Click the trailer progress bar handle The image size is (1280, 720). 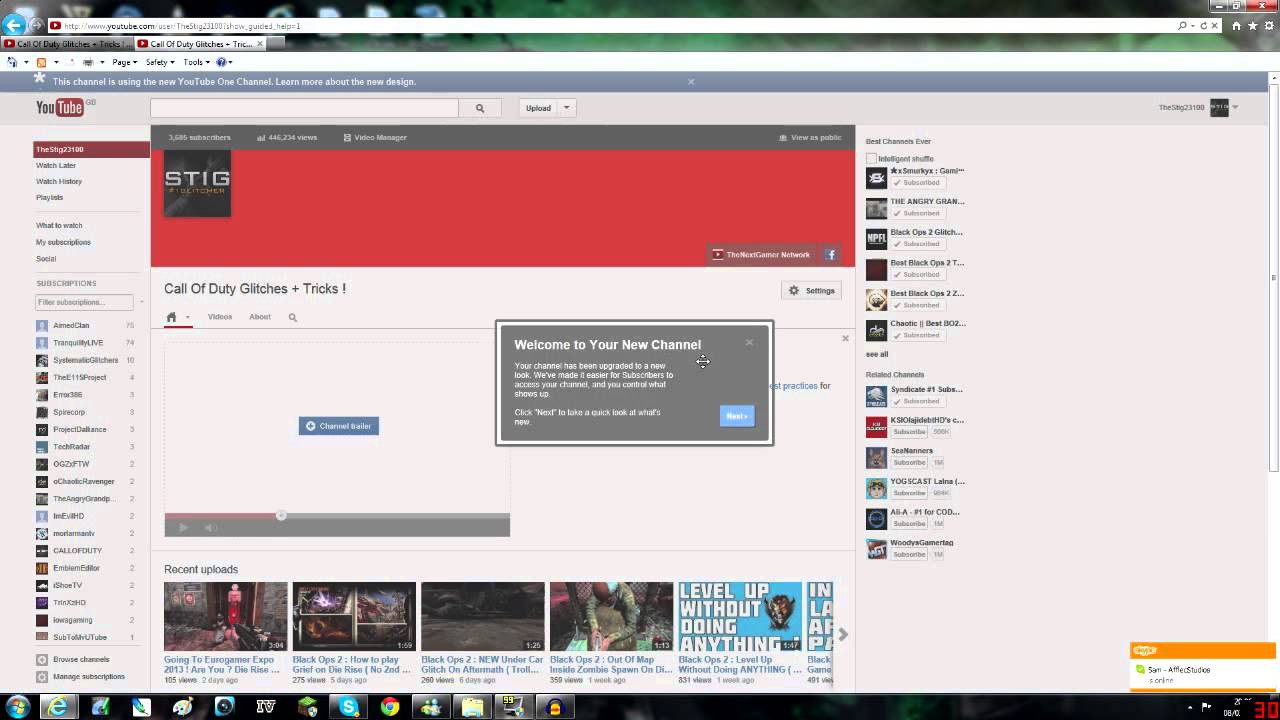tap(281, 515)
